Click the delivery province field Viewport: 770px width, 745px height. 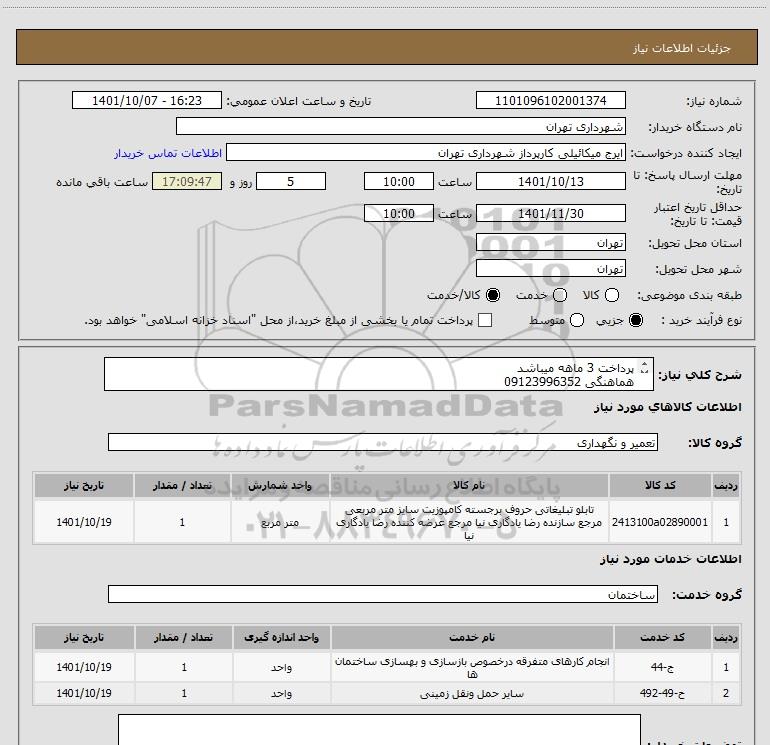pyautogui.click(x=550, y=243)
